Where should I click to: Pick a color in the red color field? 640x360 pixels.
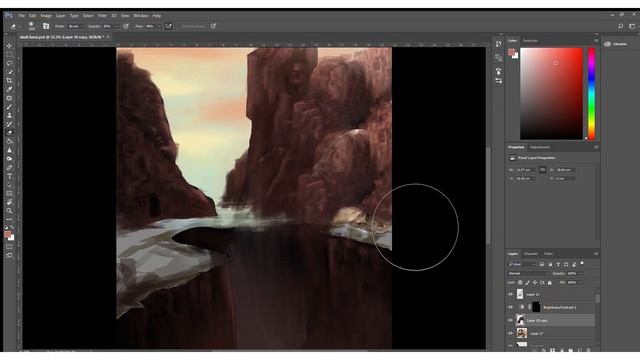click(x=551, y=93)
